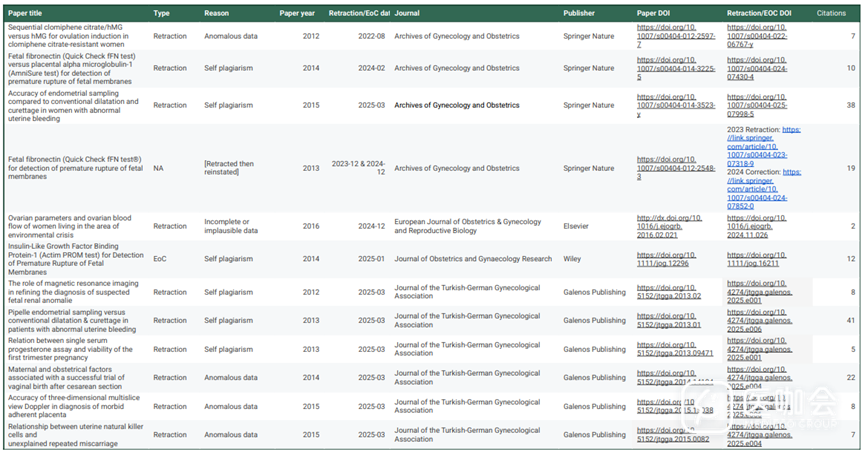Select the Type column header

pyautogui.click(x=161, y=14)
